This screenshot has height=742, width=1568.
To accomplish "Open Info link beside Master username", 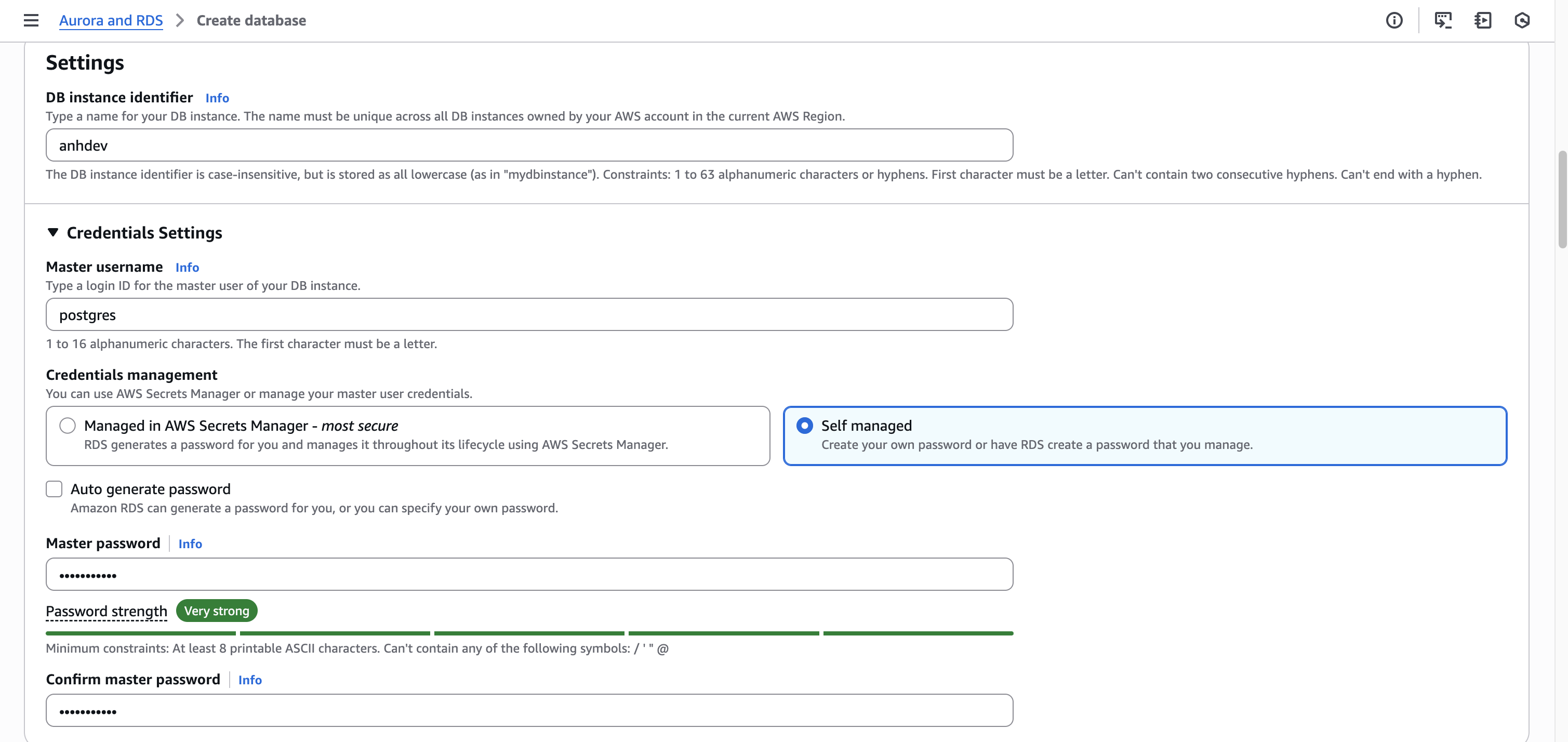I will click(x=187, y=267).
